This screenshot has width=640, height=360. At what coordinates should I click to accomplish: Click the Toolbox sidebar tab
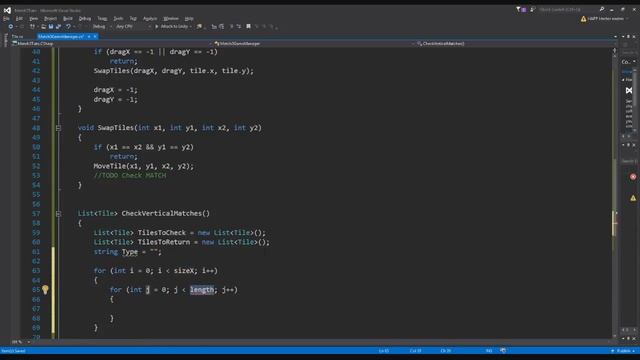(5, 40)
